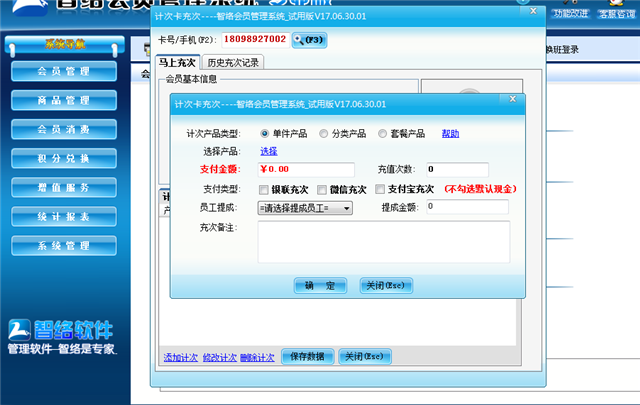The height and width of the screenshot is (405, 640).
Task: Select the 套餐产品 radio option
Action: (x=382, y=134)
